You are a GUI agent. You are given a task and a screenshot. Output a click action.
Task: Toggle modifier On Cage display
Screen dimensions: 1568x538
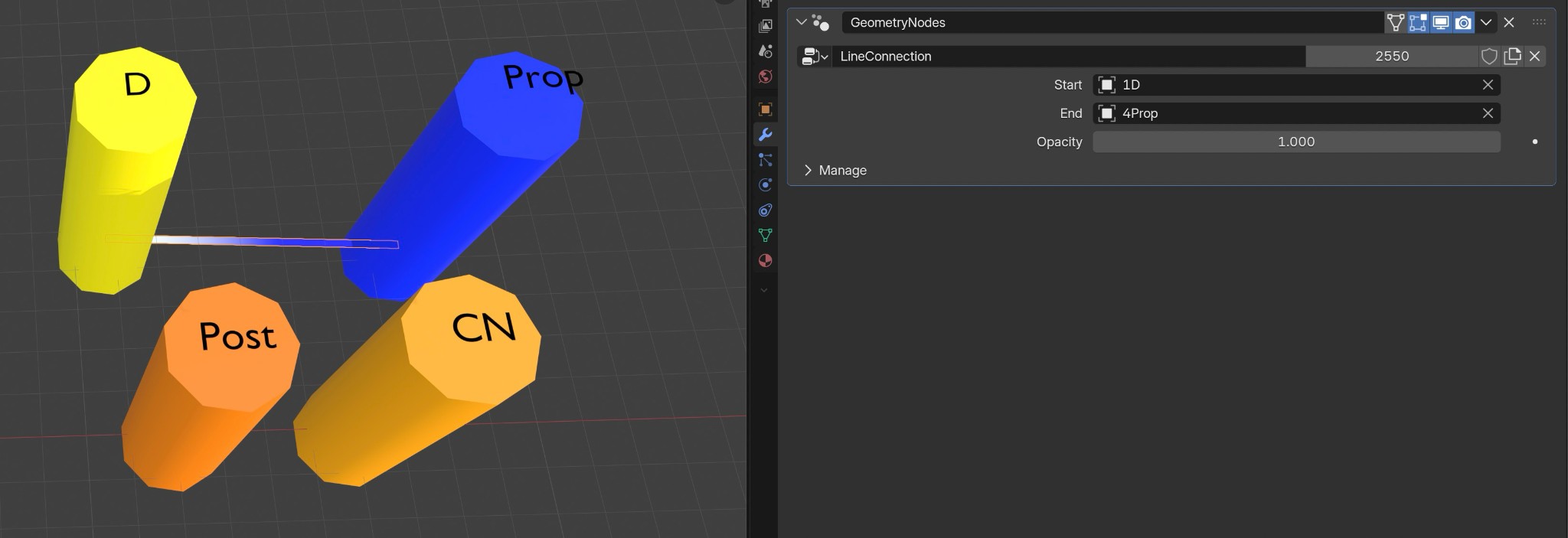1395,23
